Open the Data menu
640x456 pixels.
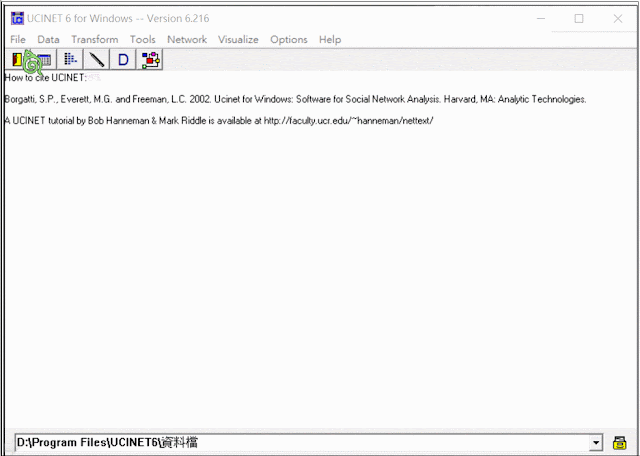click(x=48, y=40)
